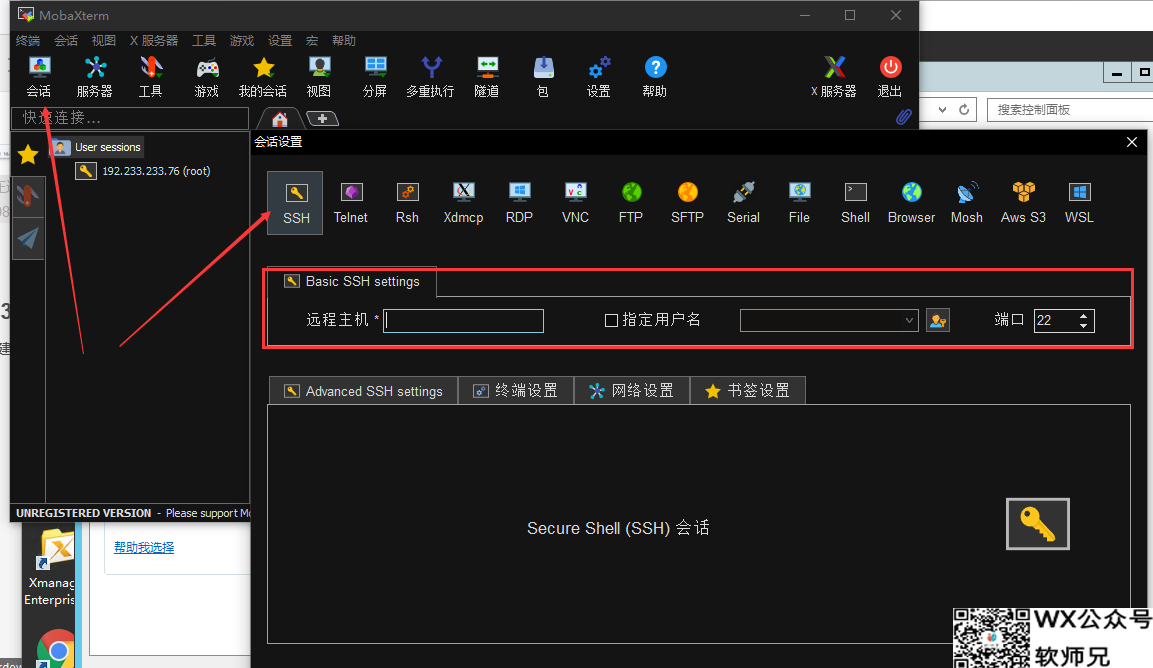Expand the username dropdown
The height and width of the screenshot is (668, 1153).
pos(910,321)
